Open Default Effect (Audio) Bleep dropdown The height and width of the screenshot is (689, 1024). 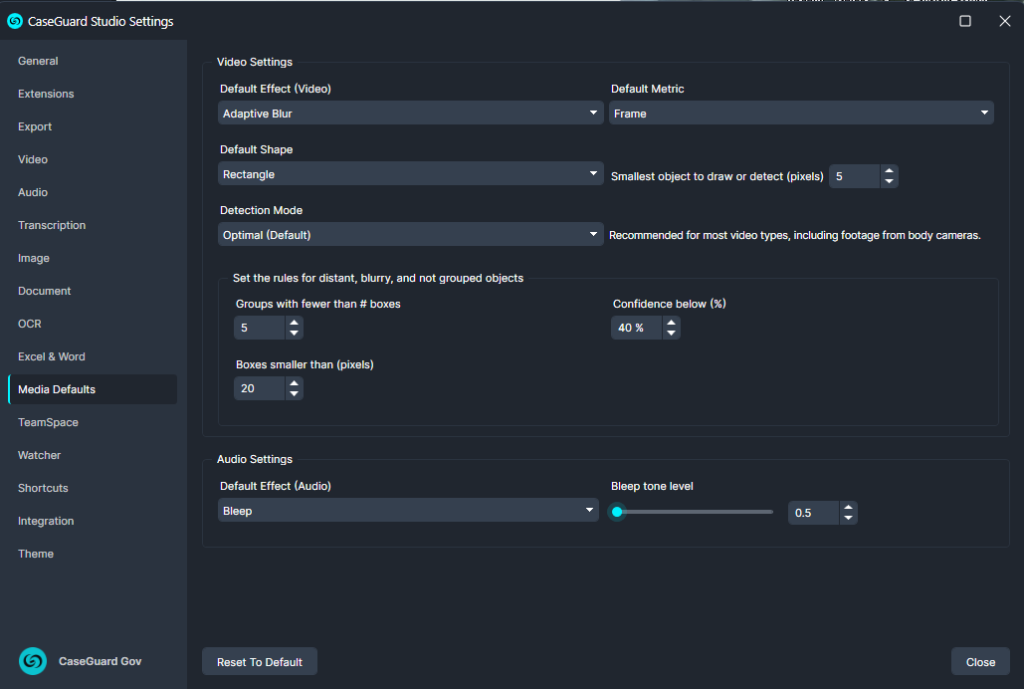pos(409,511)
